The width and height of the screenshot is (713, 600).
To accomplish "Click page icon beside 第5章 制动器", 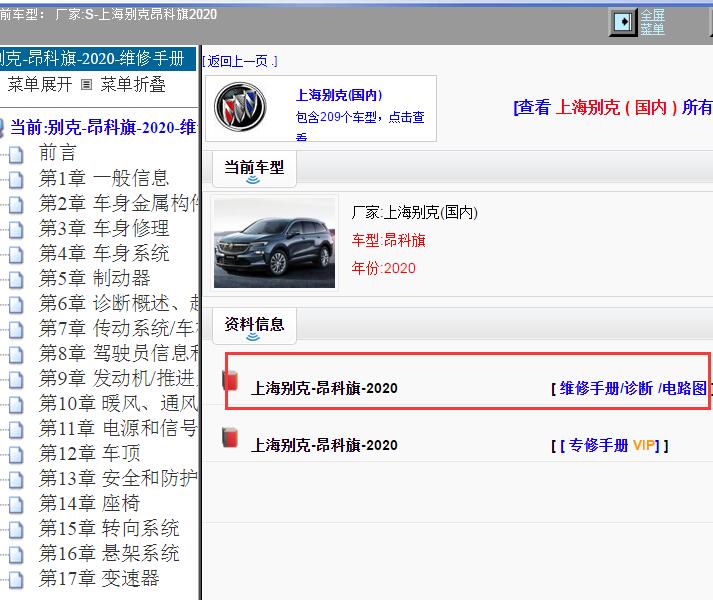I will 16,280.
